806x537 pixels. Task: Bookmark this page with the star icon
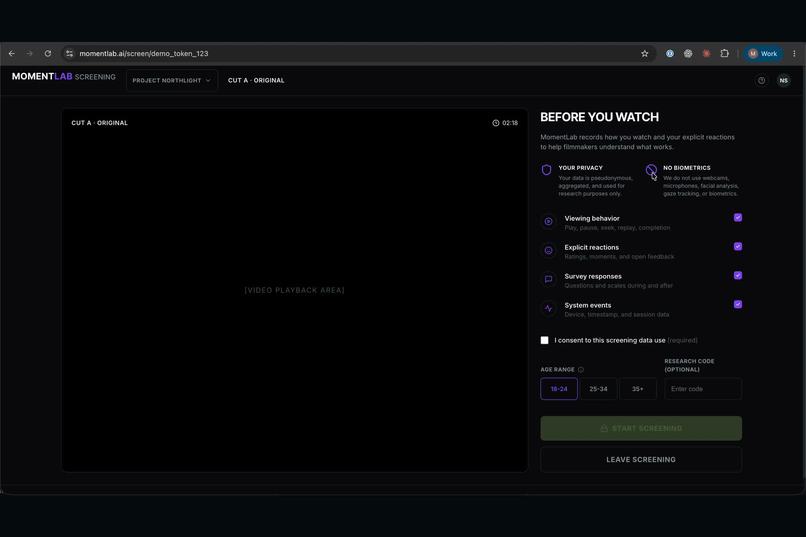(x=645, y=53)
